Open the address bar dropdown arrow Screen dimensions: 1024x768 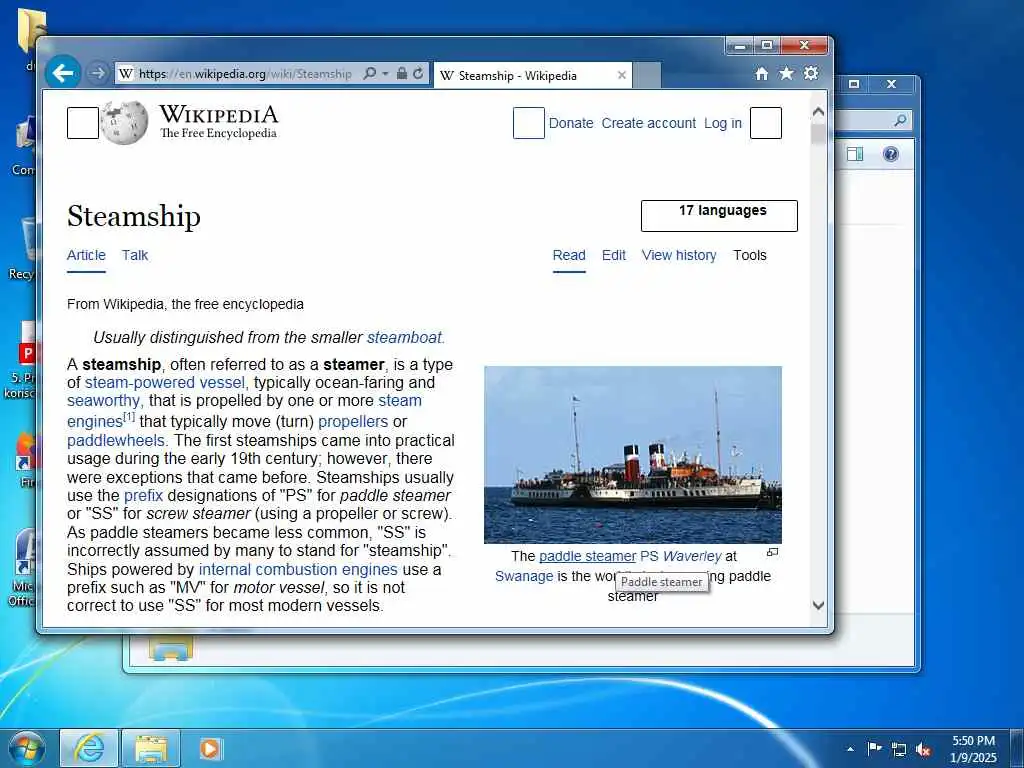(x=385, y=74)
